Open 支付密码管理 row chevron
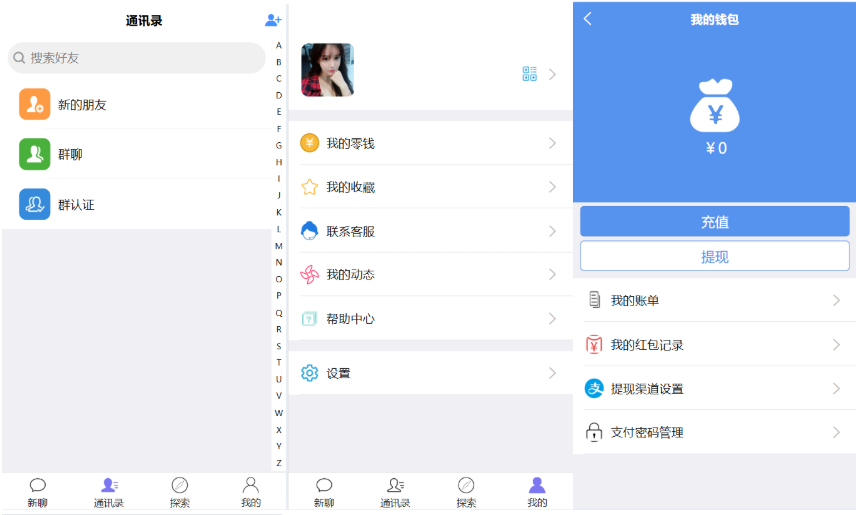Image resolution: width=856 pixels, height=515 pixels. pos(836,432)
